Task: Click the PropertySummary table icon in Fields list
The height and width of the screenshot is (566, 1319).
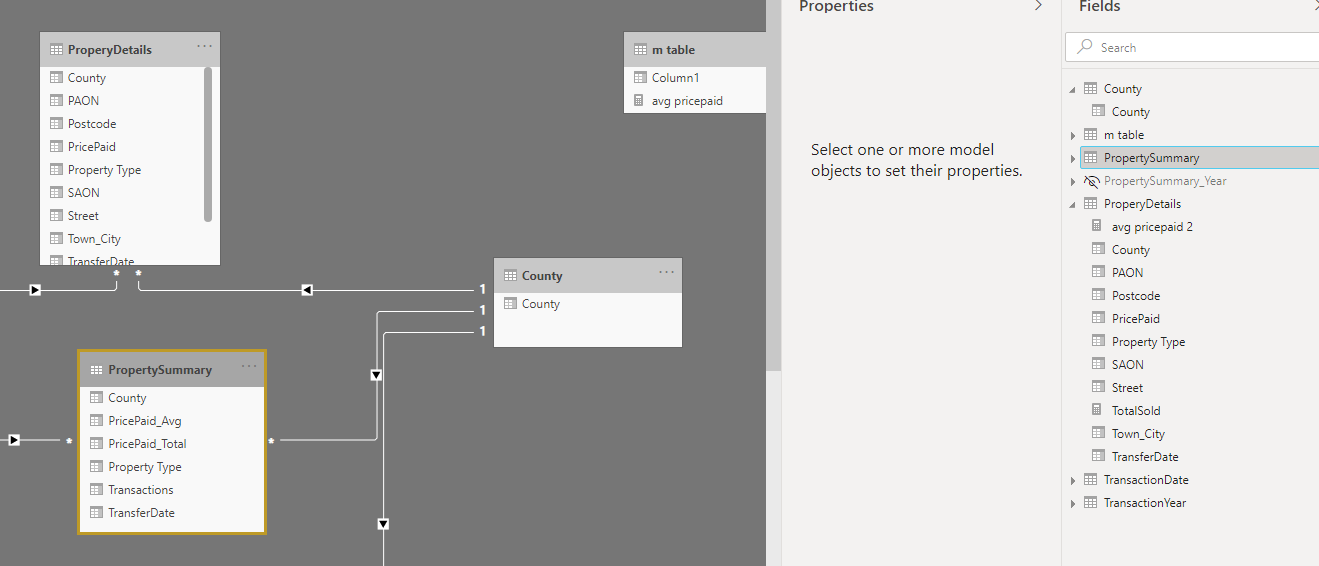Action: click(1090, 158)
